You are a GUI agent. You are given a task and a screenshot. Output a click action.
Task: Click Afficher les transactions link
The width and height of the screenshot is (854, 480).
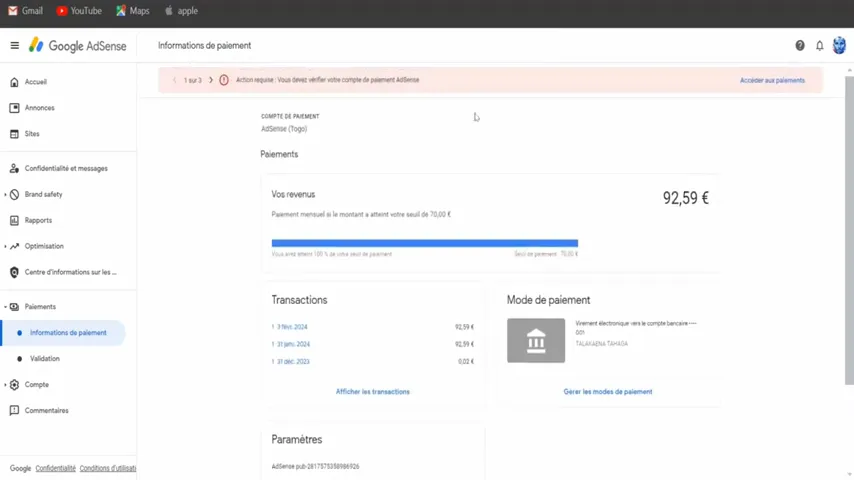click(373, 392)
